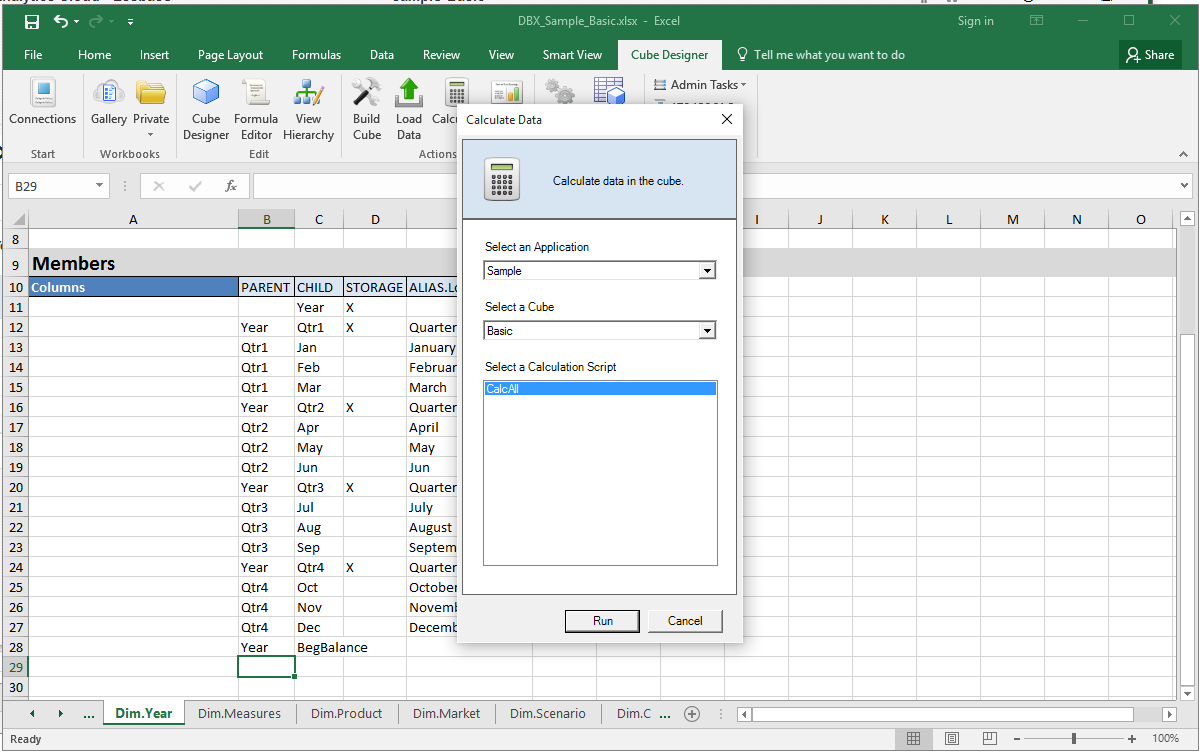Open Ribbon Display Options icon
The height and width of the screenshot is (752, 1199).
pos(1036,21)
